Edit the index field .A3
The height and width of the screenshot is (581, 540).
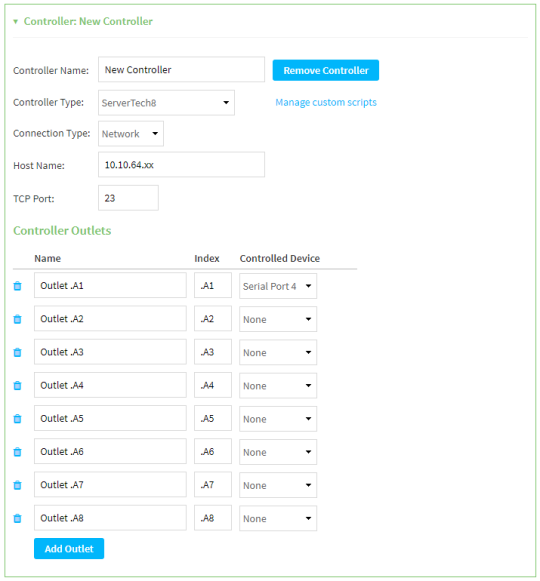point(213,352)
